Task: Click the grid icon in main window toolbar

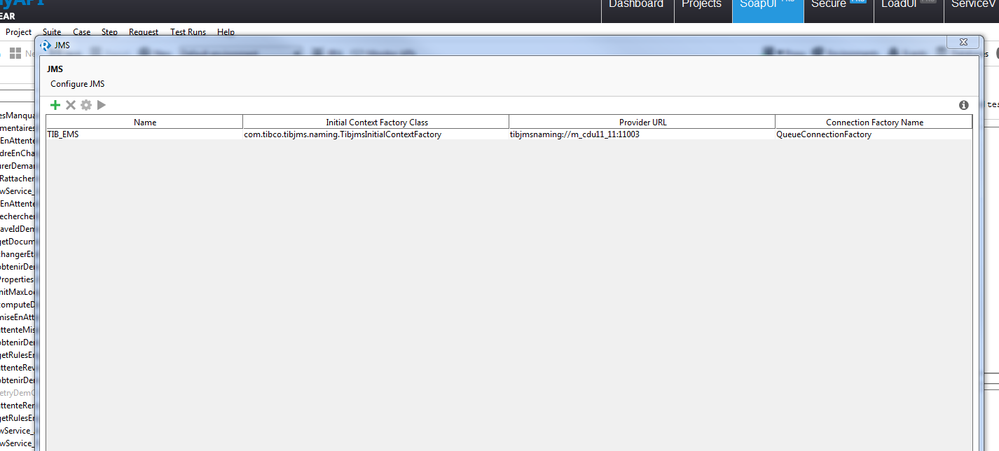Action: [15, 54]
